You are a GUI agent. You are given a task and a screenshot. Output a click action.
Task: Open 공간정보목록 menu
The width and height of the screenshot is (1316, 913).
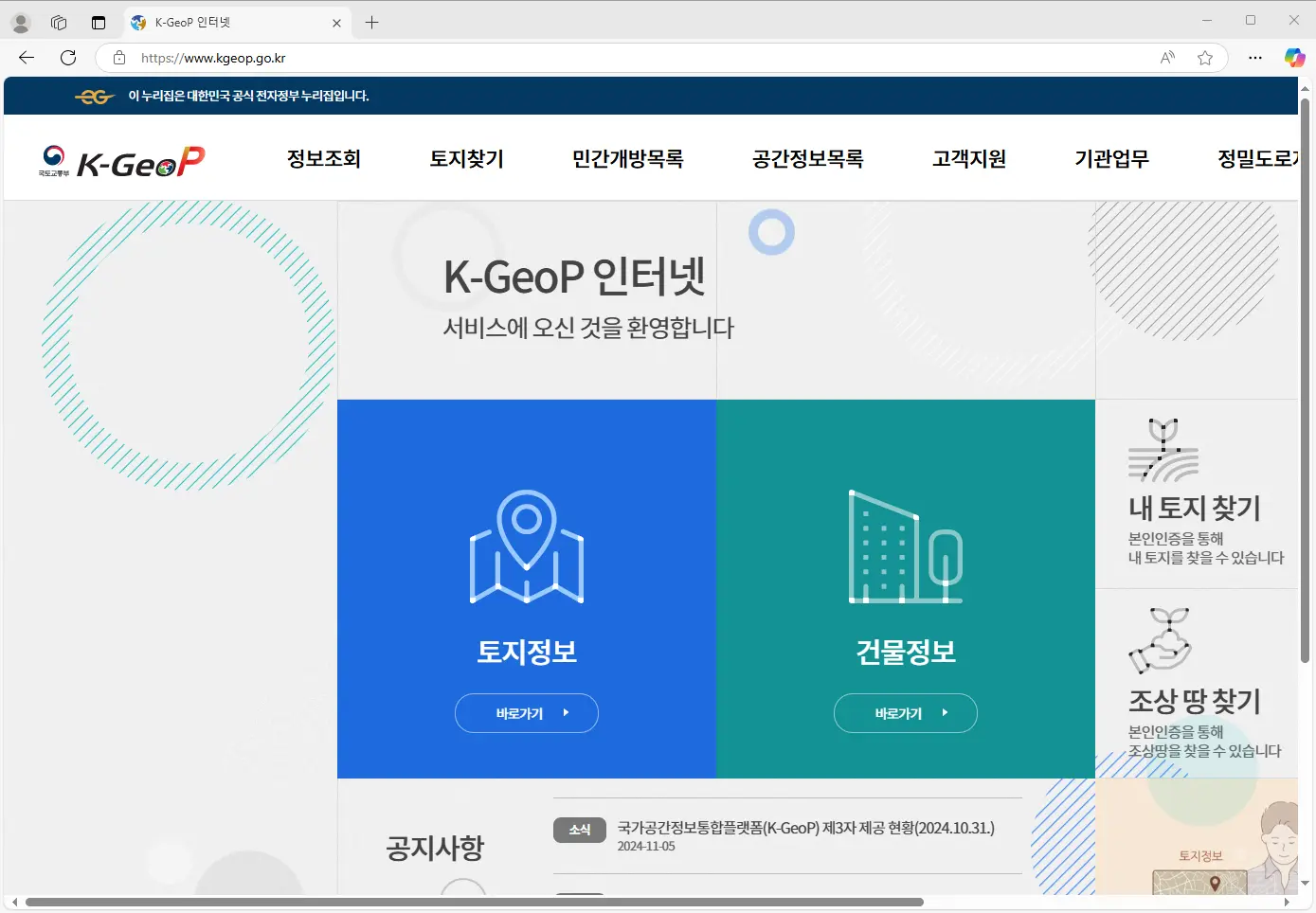(x=807, y=158)
